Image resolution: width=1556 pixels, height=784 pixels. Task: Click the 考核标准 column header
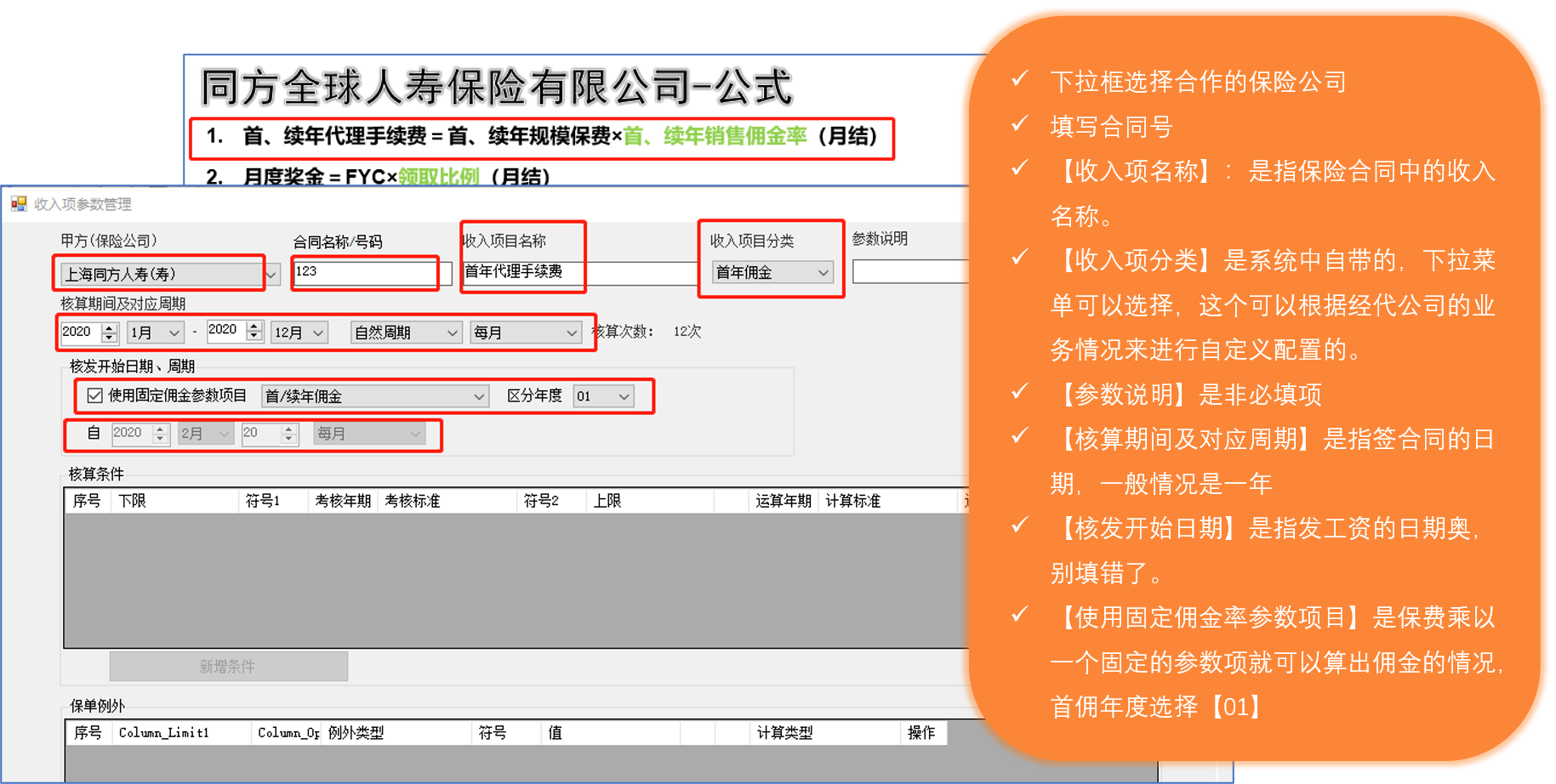pos(413,502)
